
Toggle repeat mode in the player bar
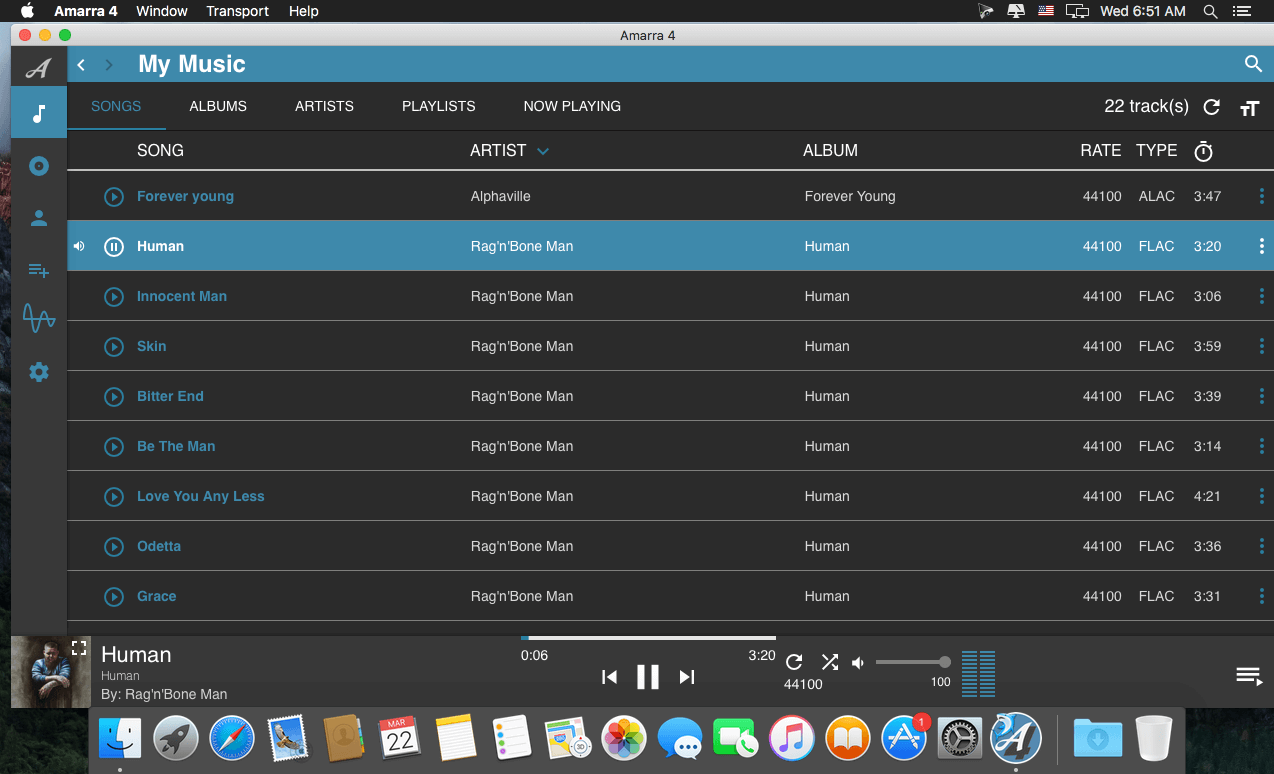[794, 662]
